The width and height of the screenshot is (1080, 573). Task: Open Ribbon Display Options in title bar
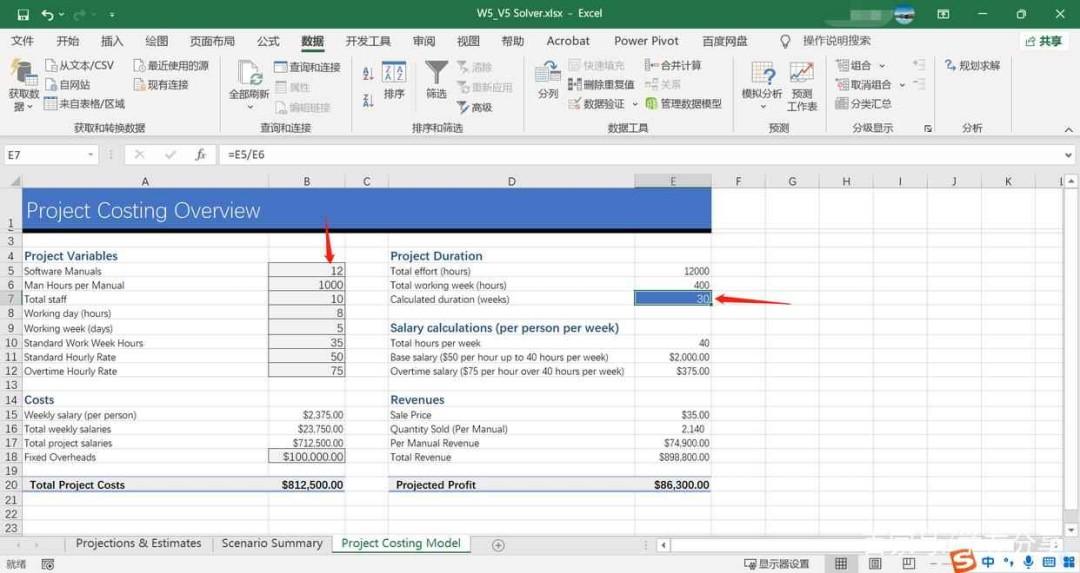pos(944,14)
